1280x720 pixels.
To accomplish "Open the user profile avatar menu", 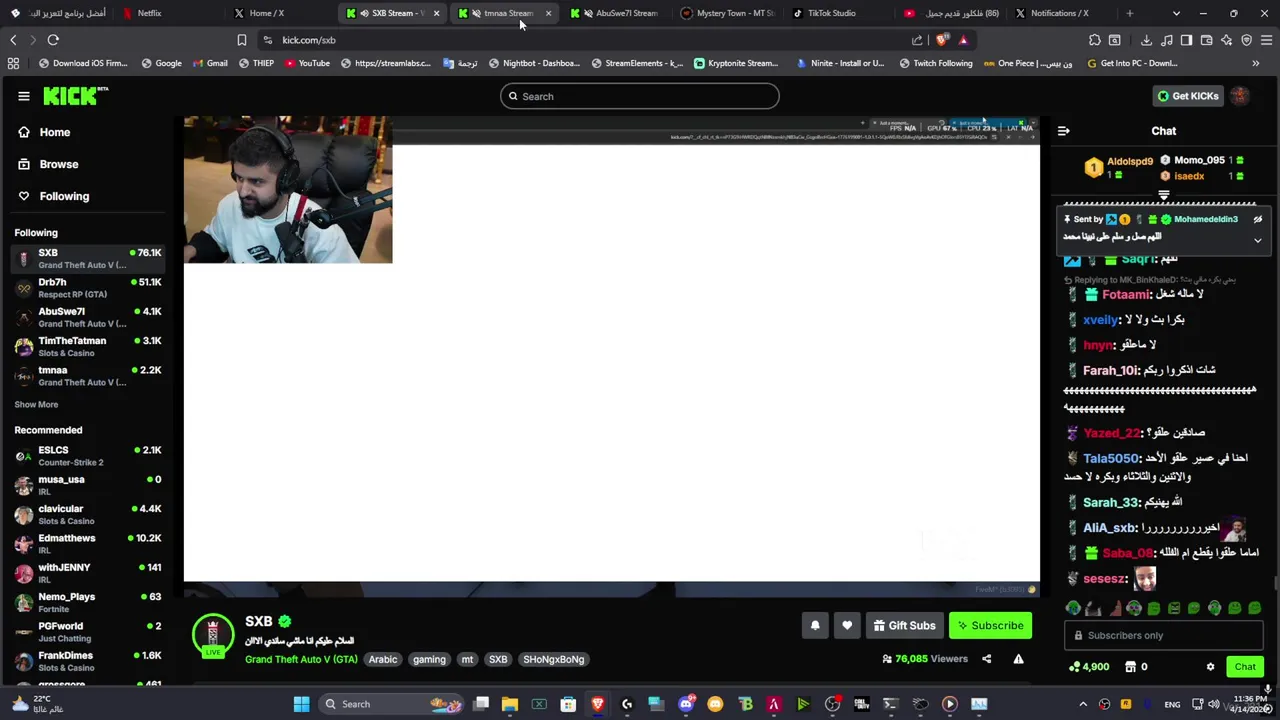I will (x=1240, y=96).
